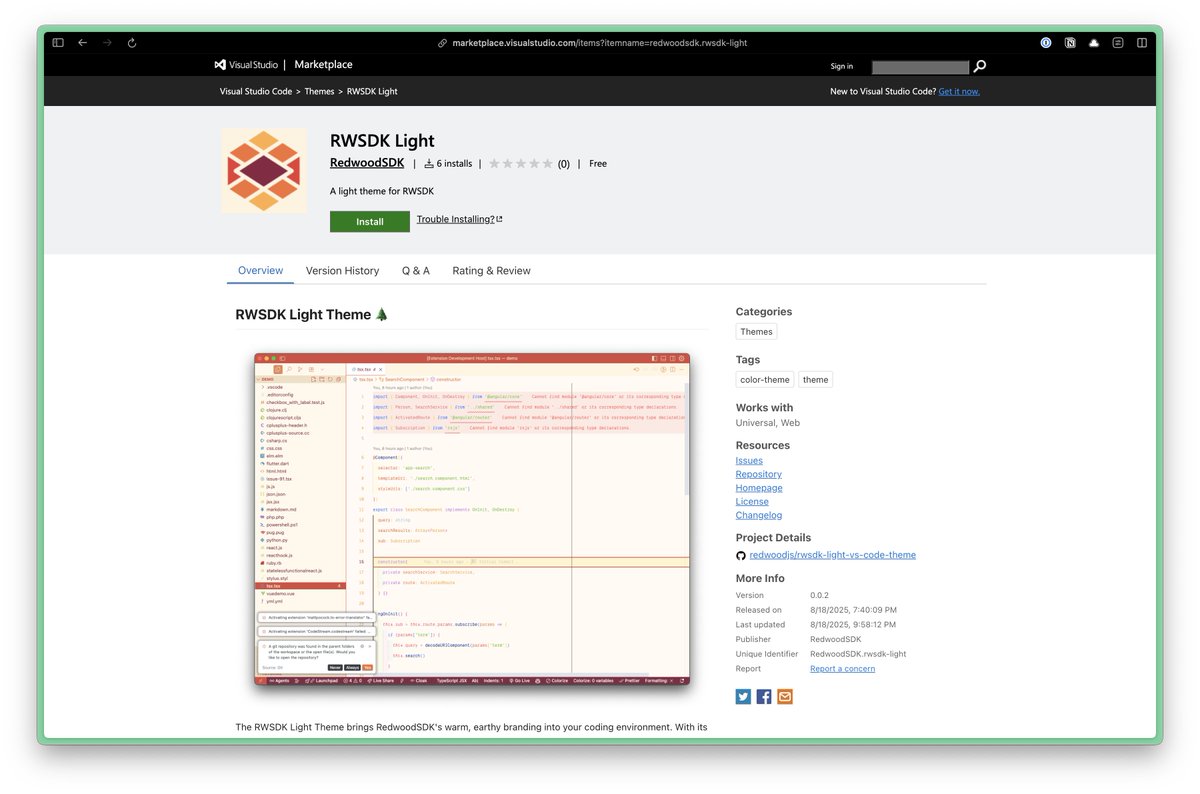Click the 'Free' price label
Image resolution: width=1200 pixels, height=794 pixels.
pos(598,163)
